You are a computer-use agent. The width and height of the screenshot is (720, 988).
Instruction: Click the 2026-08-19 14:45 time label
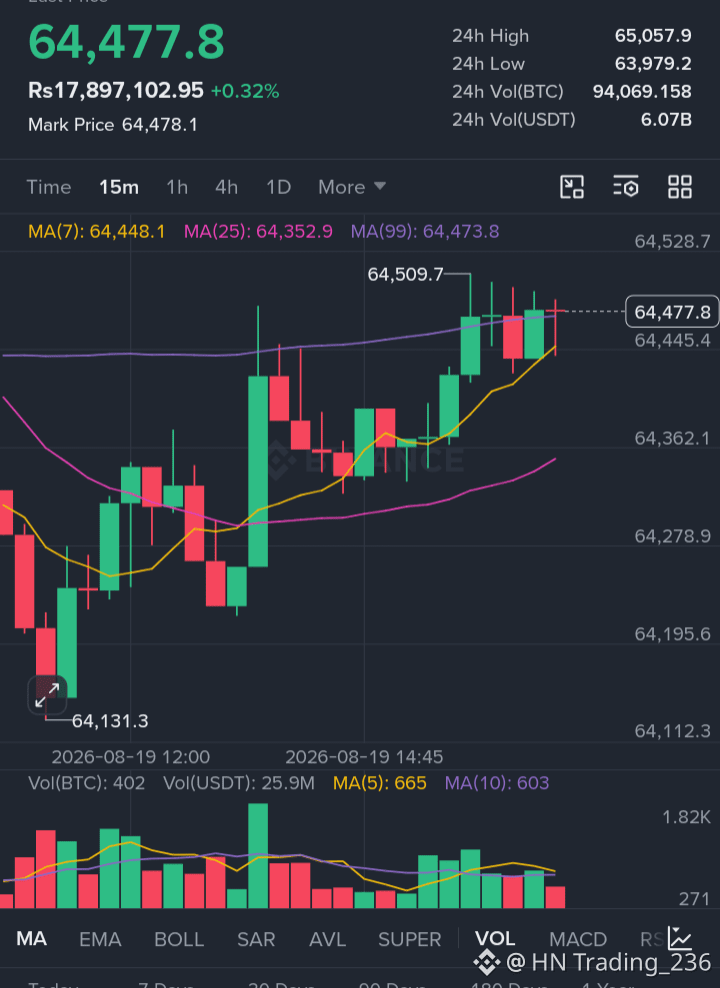364,757
